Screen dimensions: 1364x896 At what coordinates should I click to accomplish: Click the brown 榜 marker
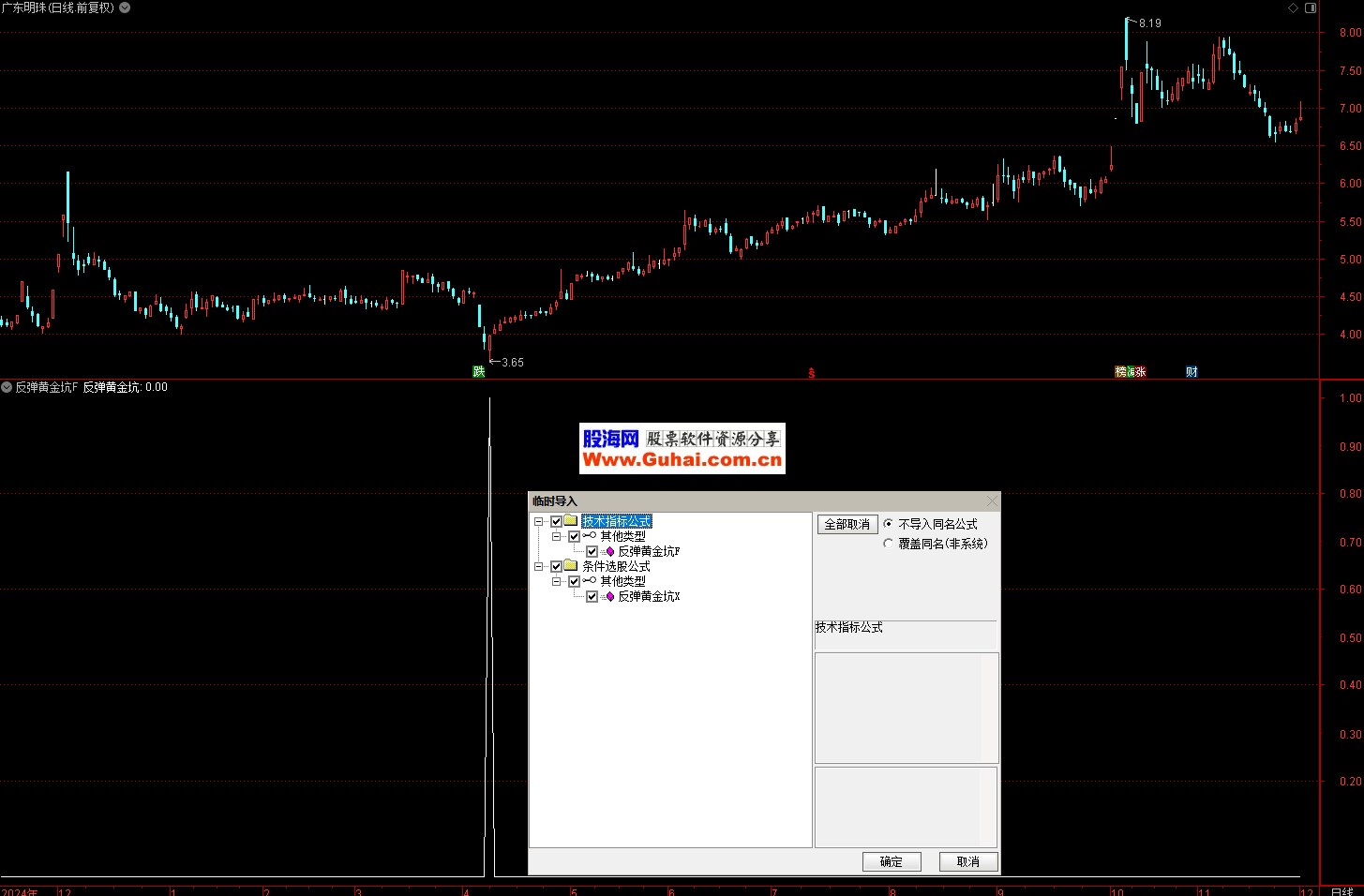(1120, 372)
